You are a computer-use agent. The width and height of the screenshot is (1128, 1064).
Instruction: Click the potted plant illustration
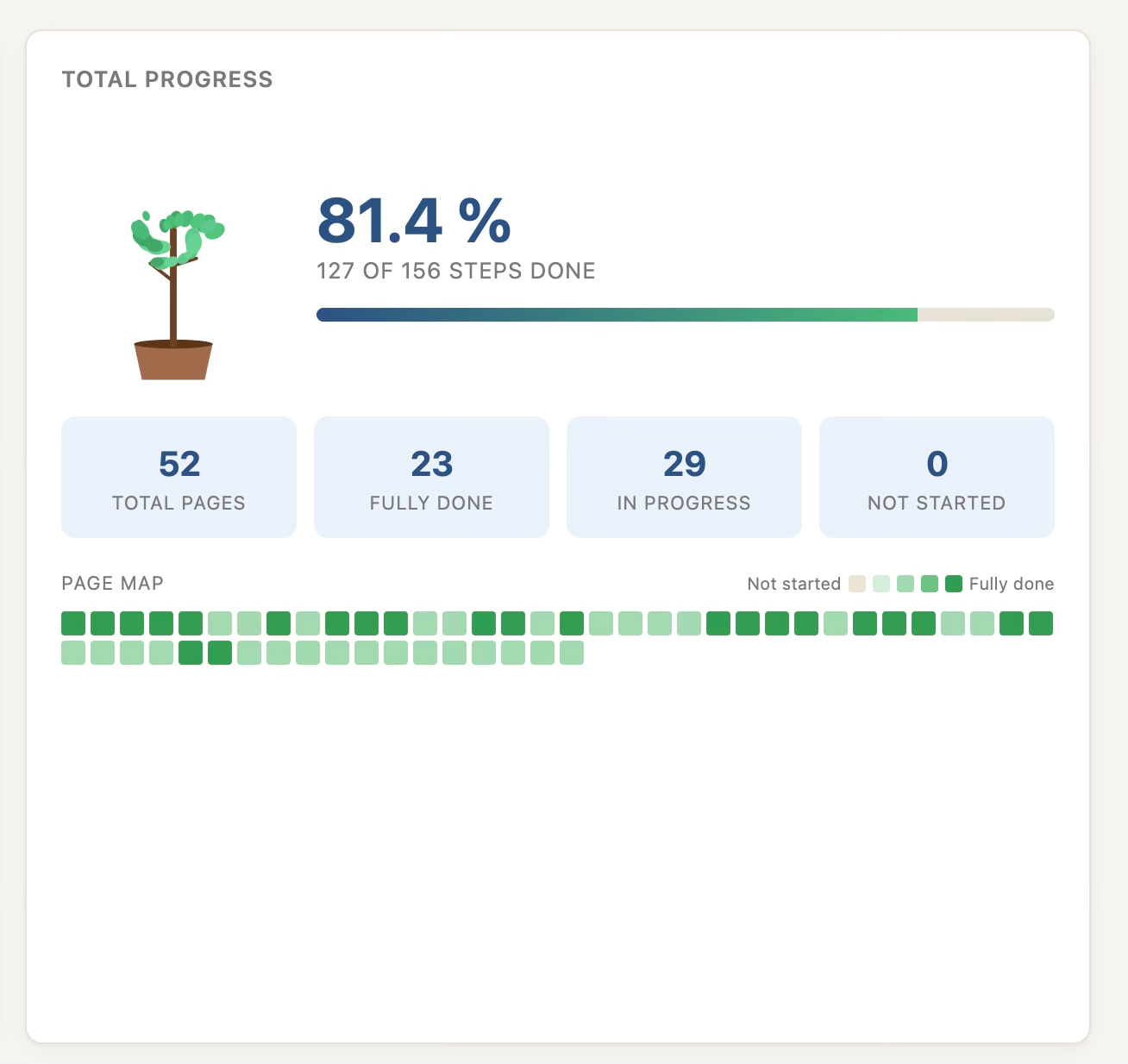pyautogui.click(x=173, y=295)
